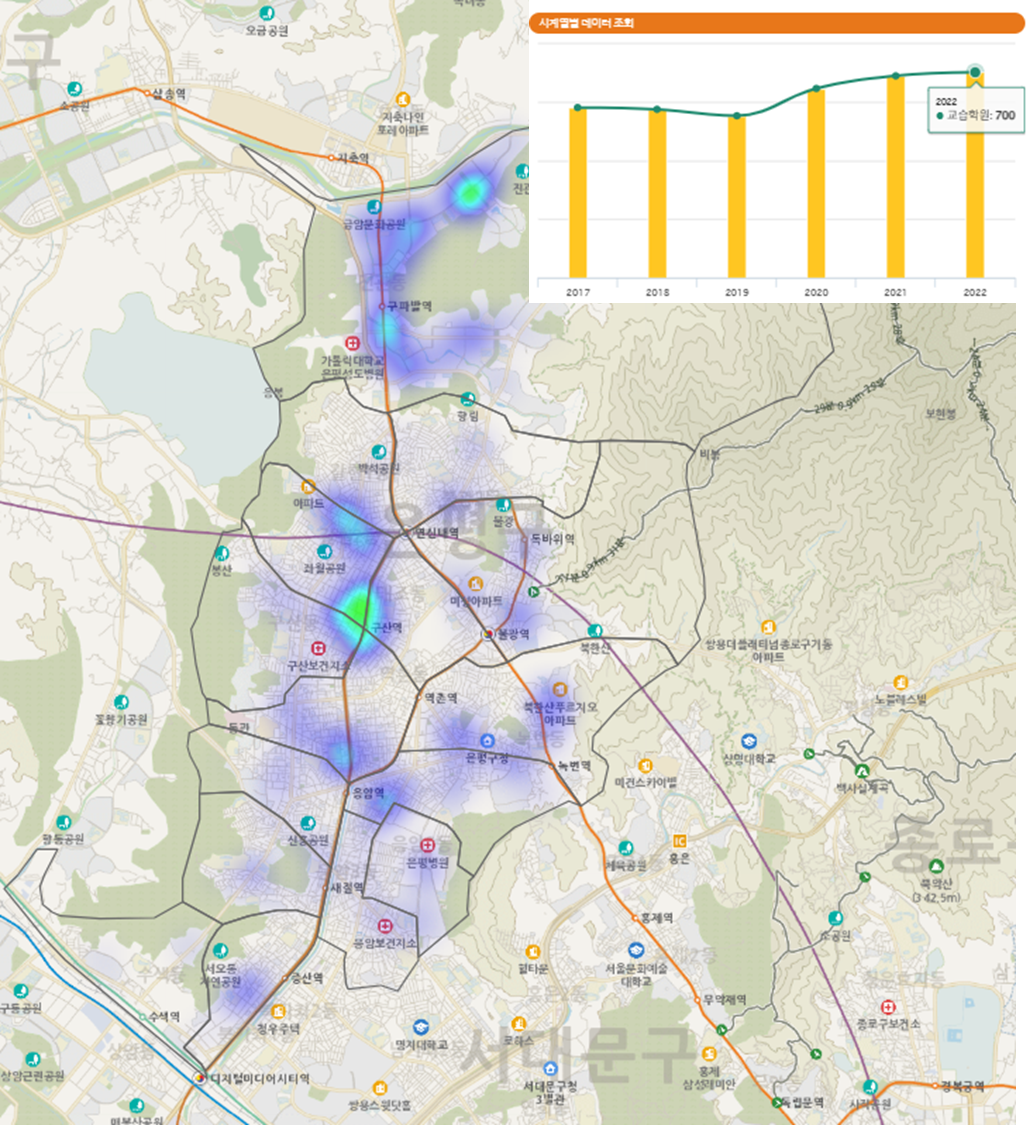Click the 삼송역 station label
This screenshot has width=1028, height=1125.
coord(169,94)
